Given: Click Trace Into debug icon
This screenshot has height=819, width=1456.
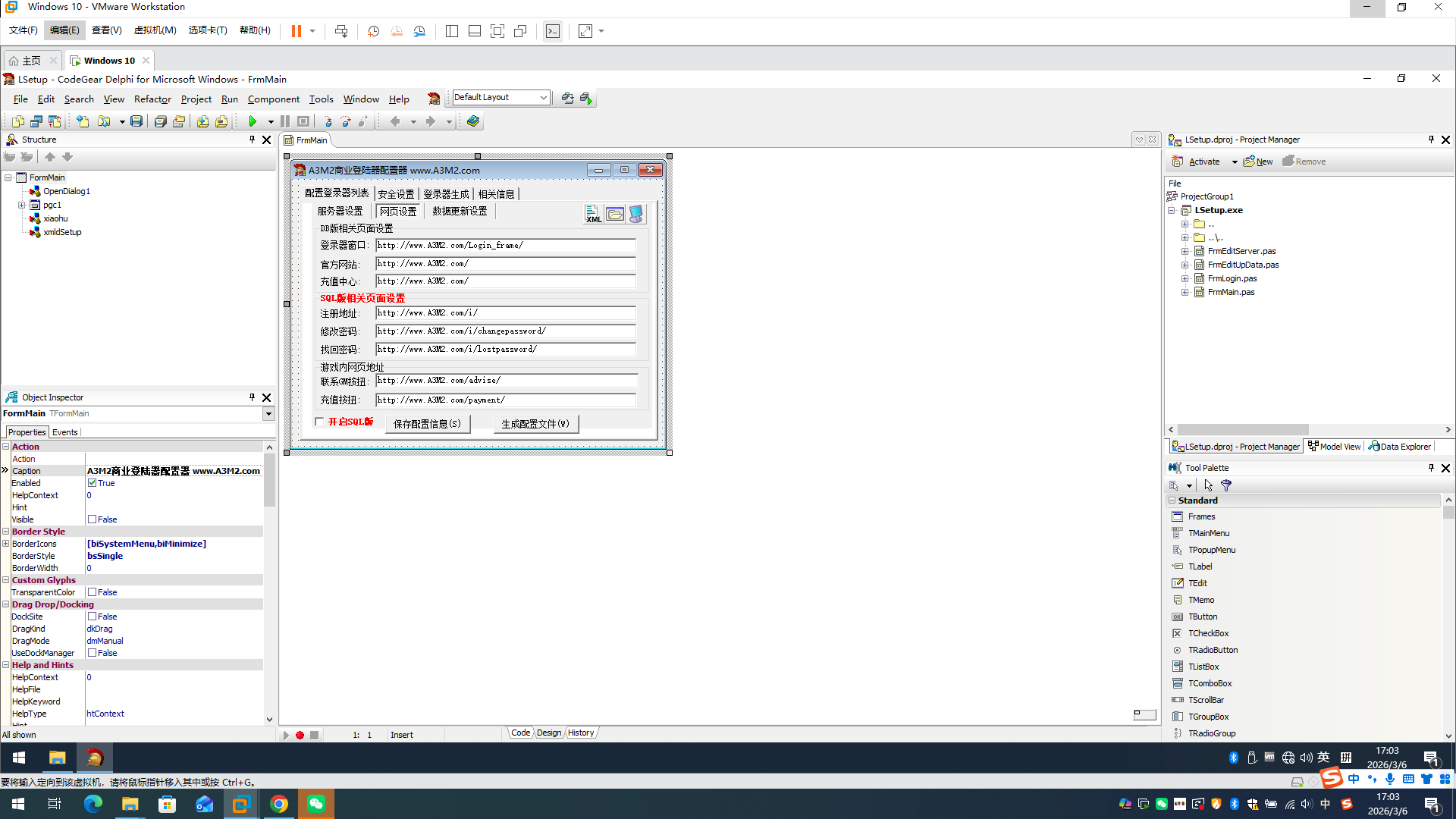Looking at the screenshot, I should pos(328,121).
